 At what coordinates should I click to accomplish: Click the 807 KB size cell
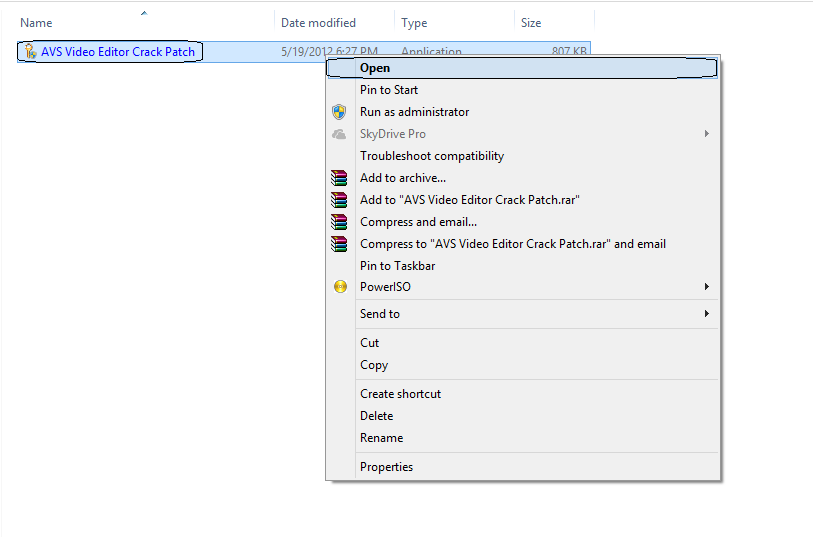coord(569,51)
